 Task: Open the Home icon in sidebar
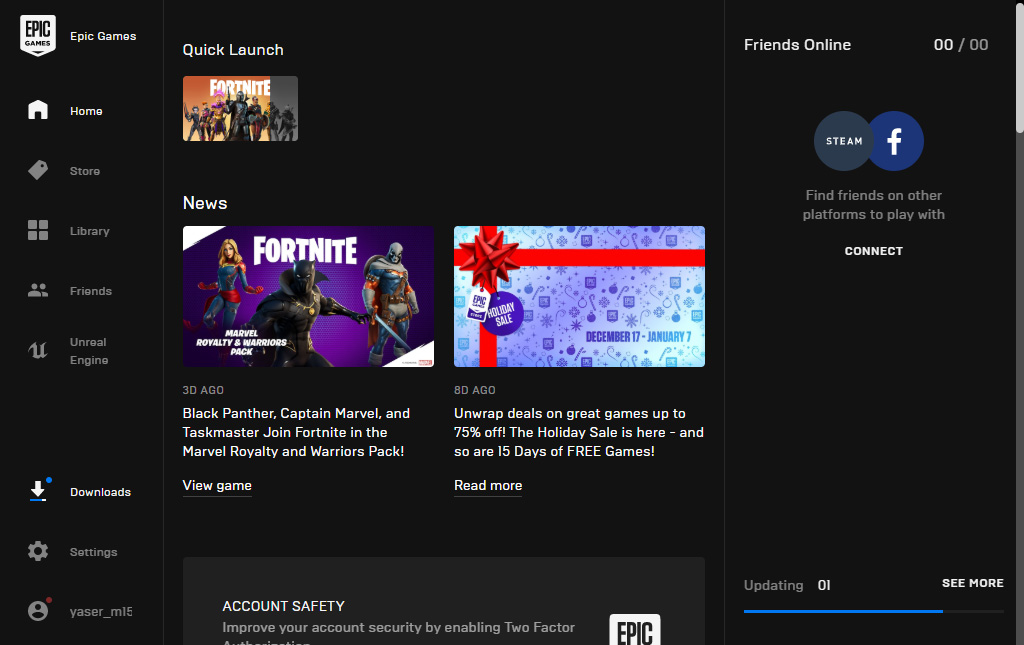38,110
